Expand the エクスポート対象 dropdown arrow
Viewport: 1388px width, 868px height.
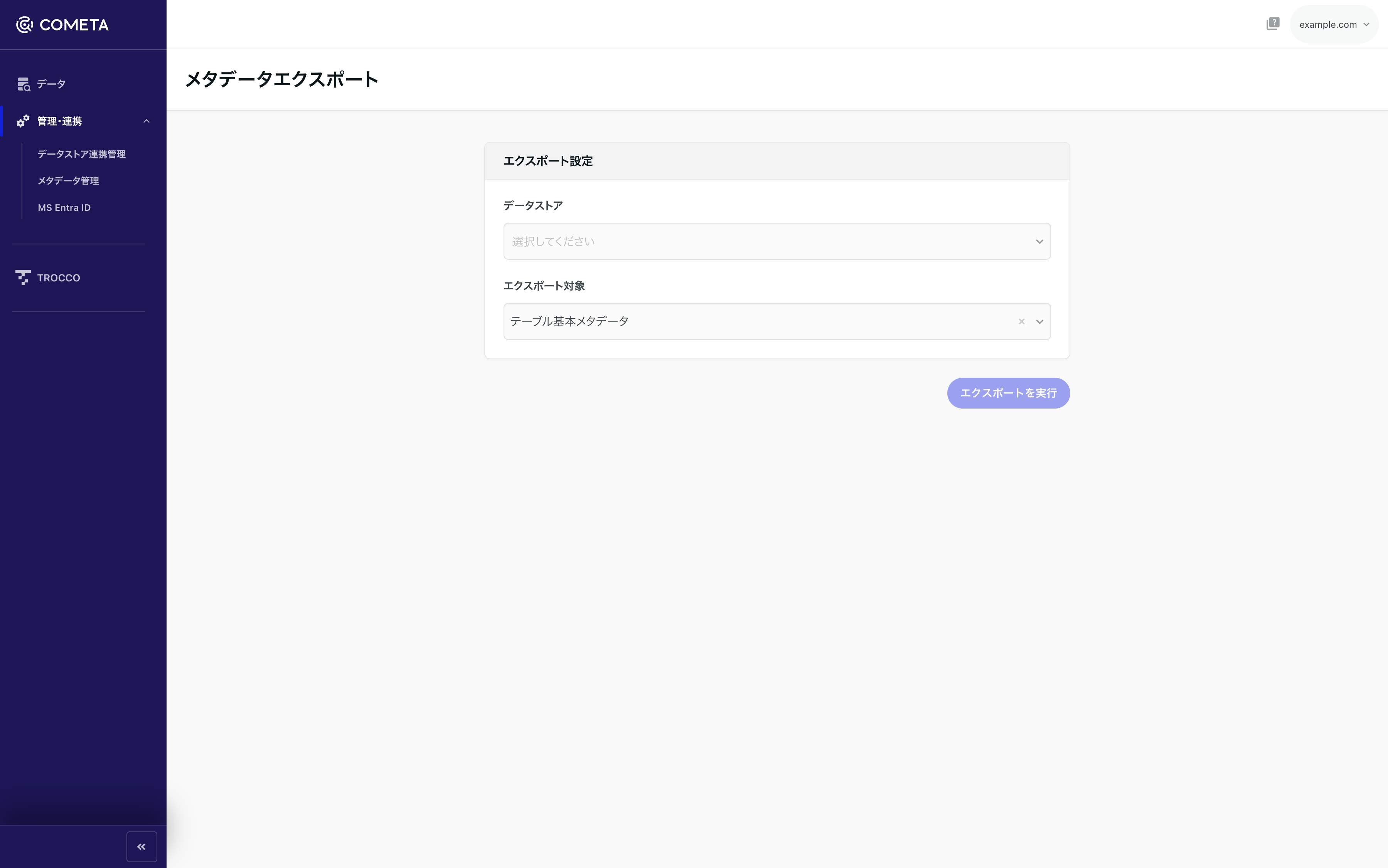coord(1039,321)
